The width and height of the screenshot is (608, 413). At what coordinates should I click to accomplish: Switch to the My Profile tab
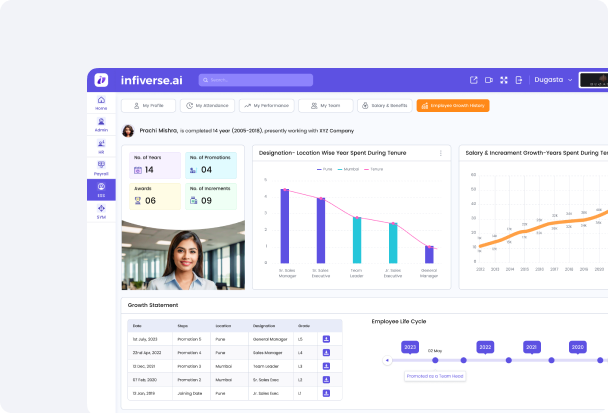(x=149, y=105)
